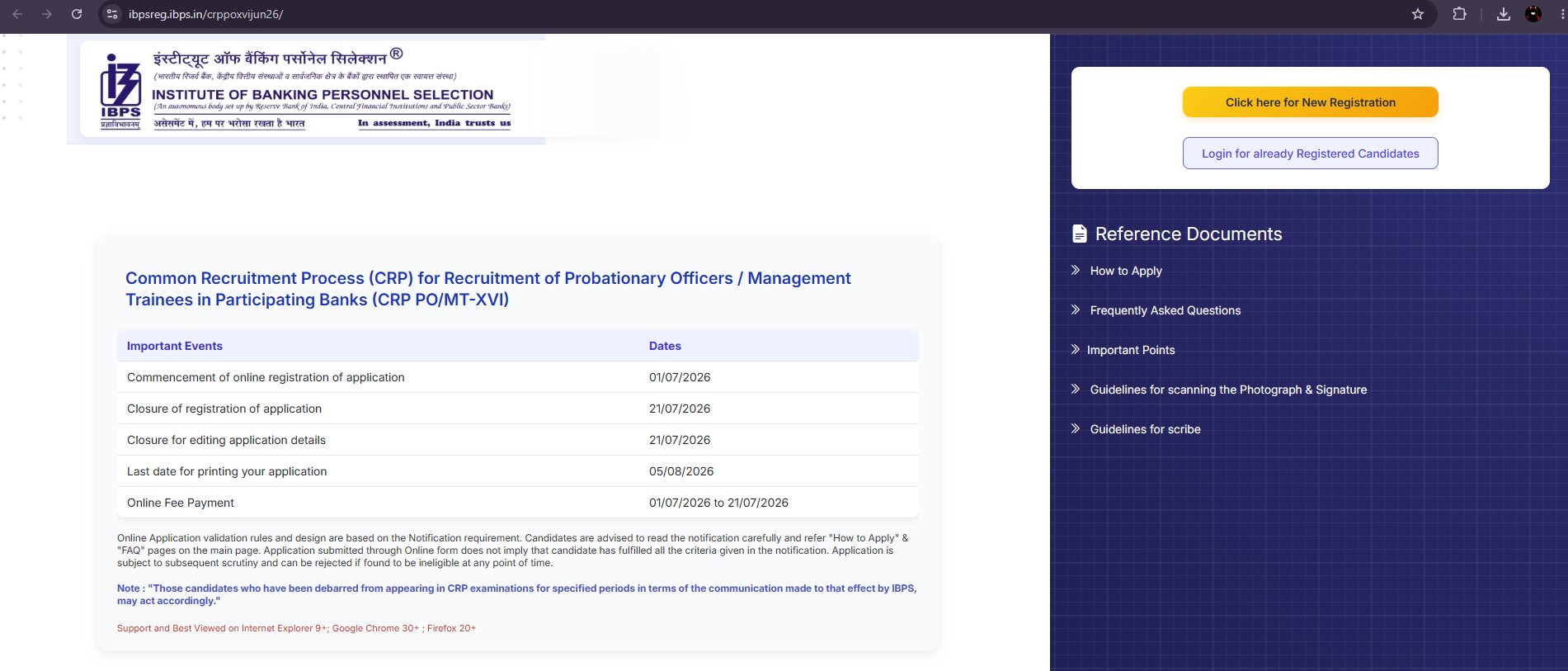1568x671 pixels.
Task: Click chevron beside Guidelines for scribe
Action: pyautogui.click(x=1076, y=428)
